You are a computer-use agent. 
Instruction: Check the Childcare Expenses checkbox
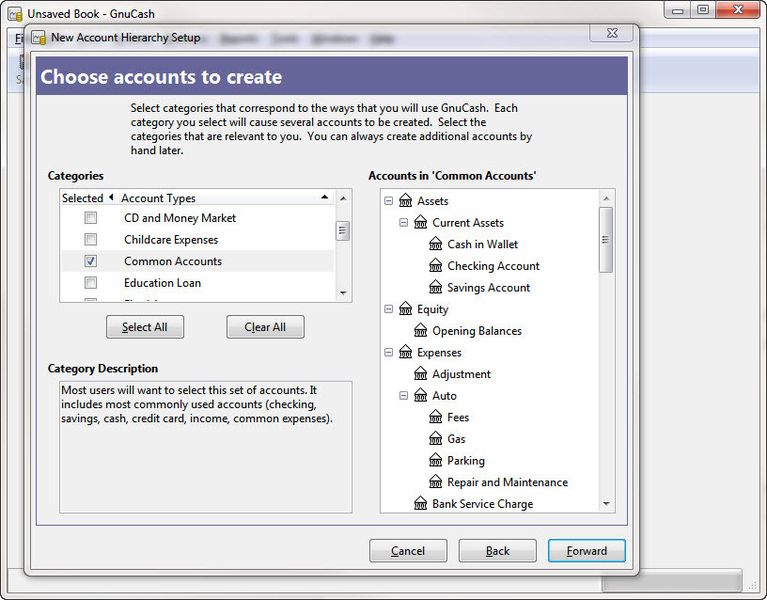pos(90,239)
